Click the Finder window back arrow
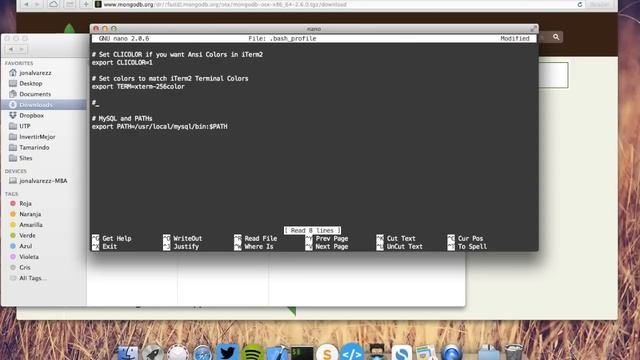Image resolution: width=640 pixels, height=360 pixels. (11, 49)
